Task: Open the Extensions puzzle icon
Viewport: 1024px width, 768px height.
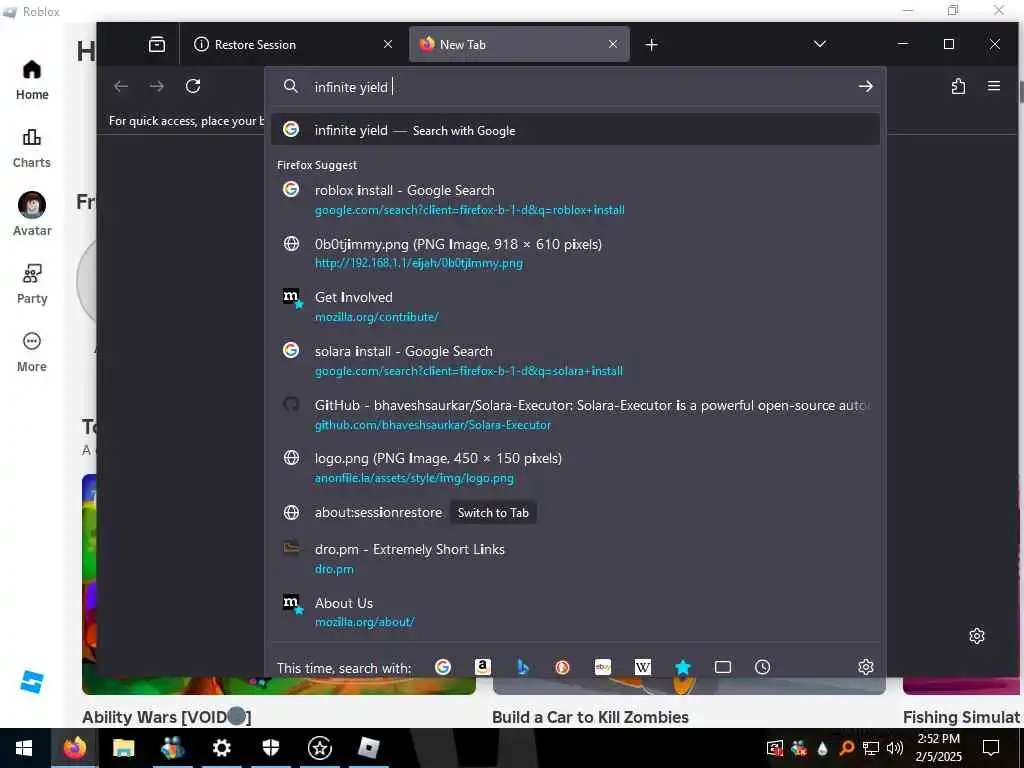Action: click(x=958, y=86)
